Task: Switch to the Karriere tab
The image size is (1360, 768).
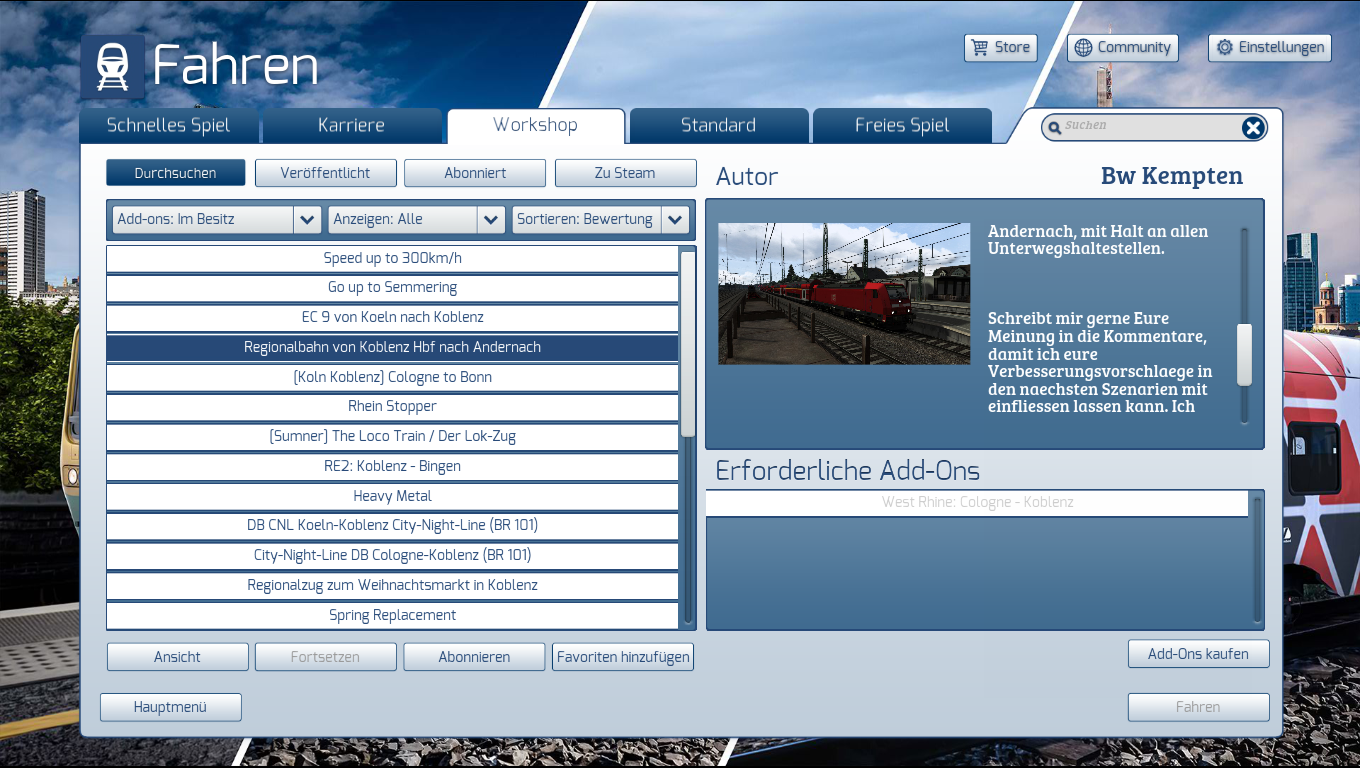Action: pyautogui.click(x=351, y=125)
